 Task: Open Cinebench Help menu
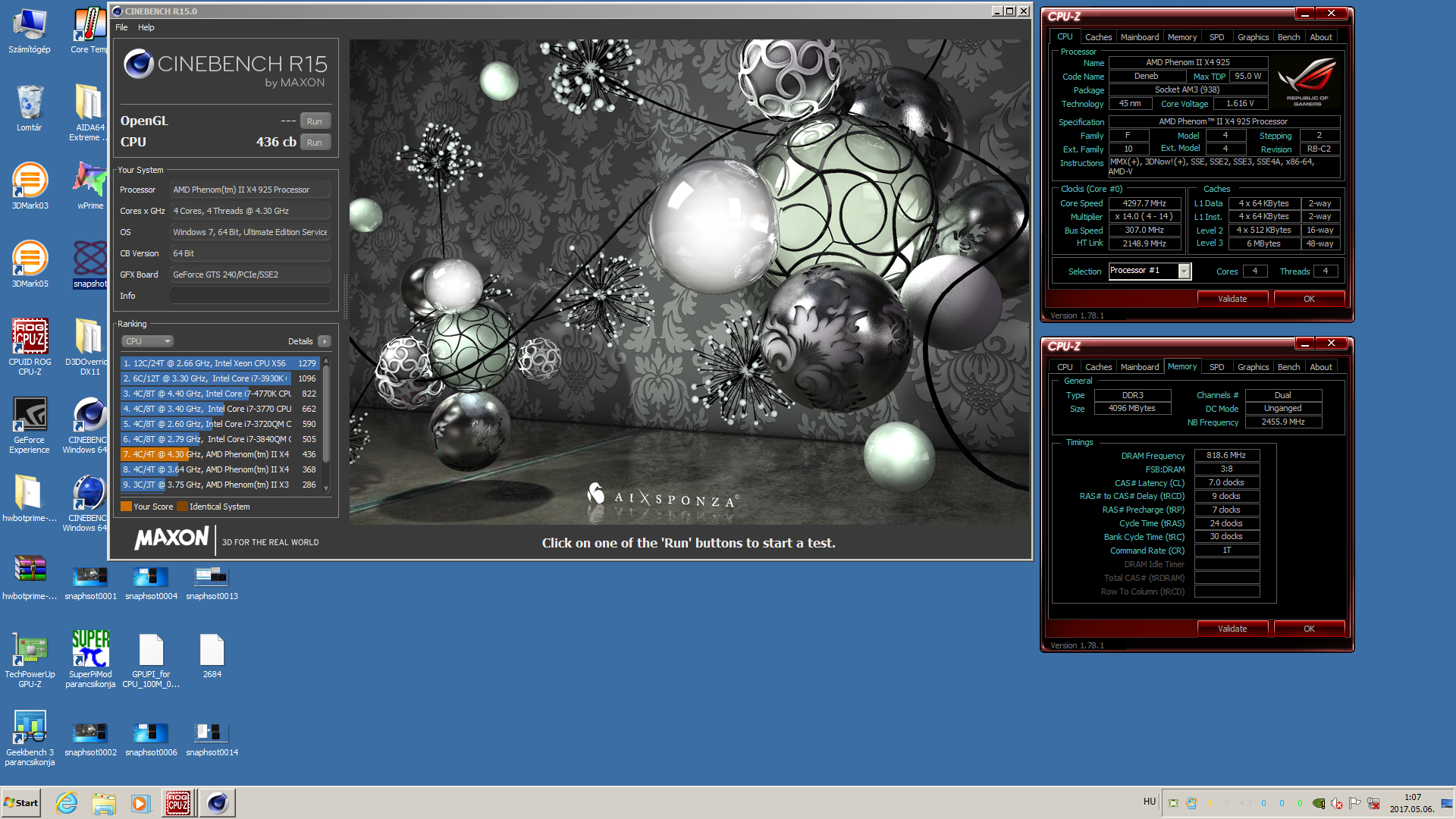tap(146, 27)
